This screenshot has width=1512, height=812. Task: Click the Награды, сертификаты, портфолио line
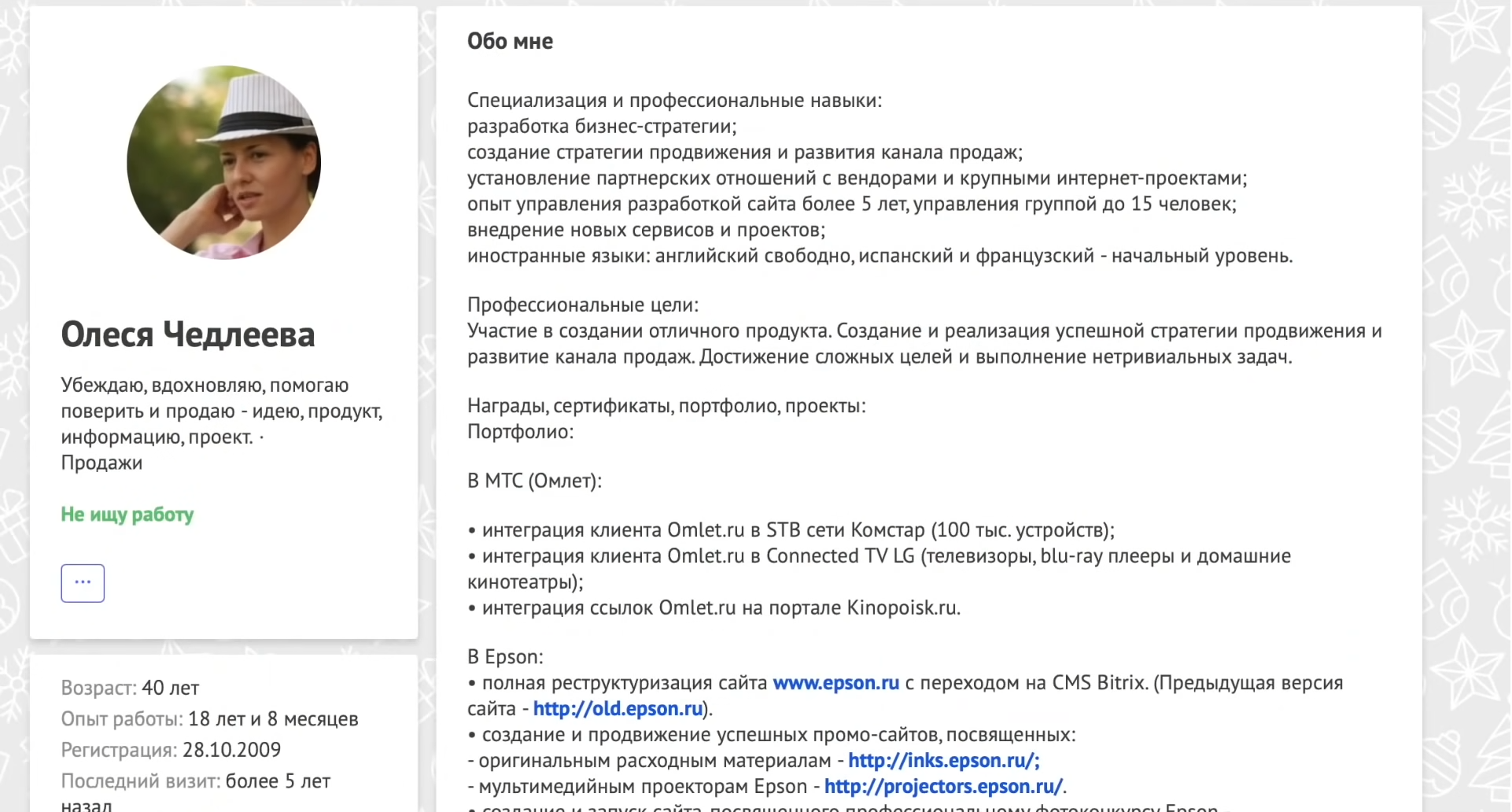pos(666,406)
